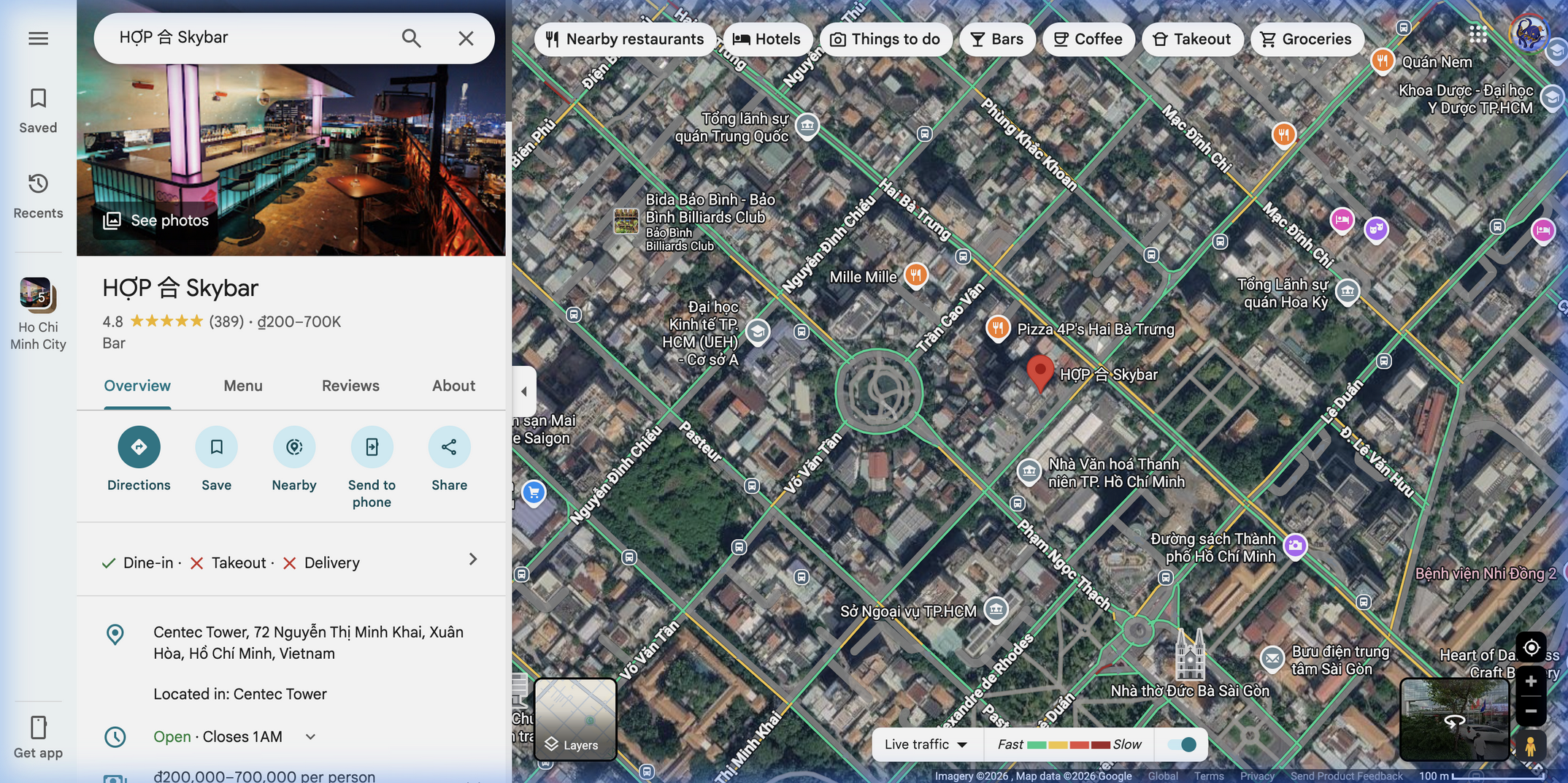Expand opening hours chevron

tap(310, 737)
